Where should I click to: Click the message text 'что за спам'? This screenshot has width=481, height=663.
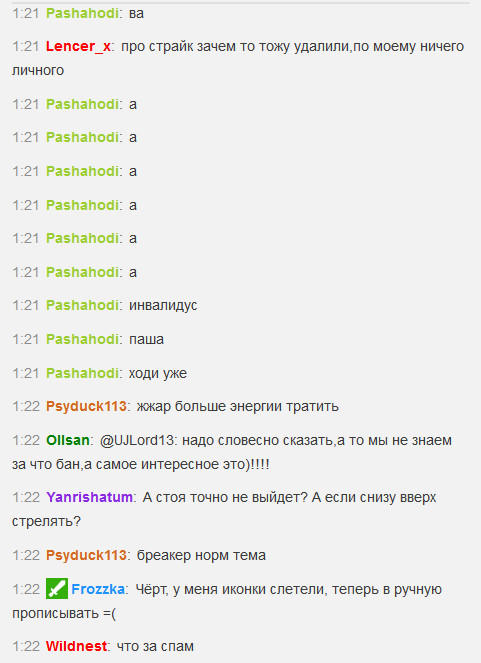(x=155, y=646)
